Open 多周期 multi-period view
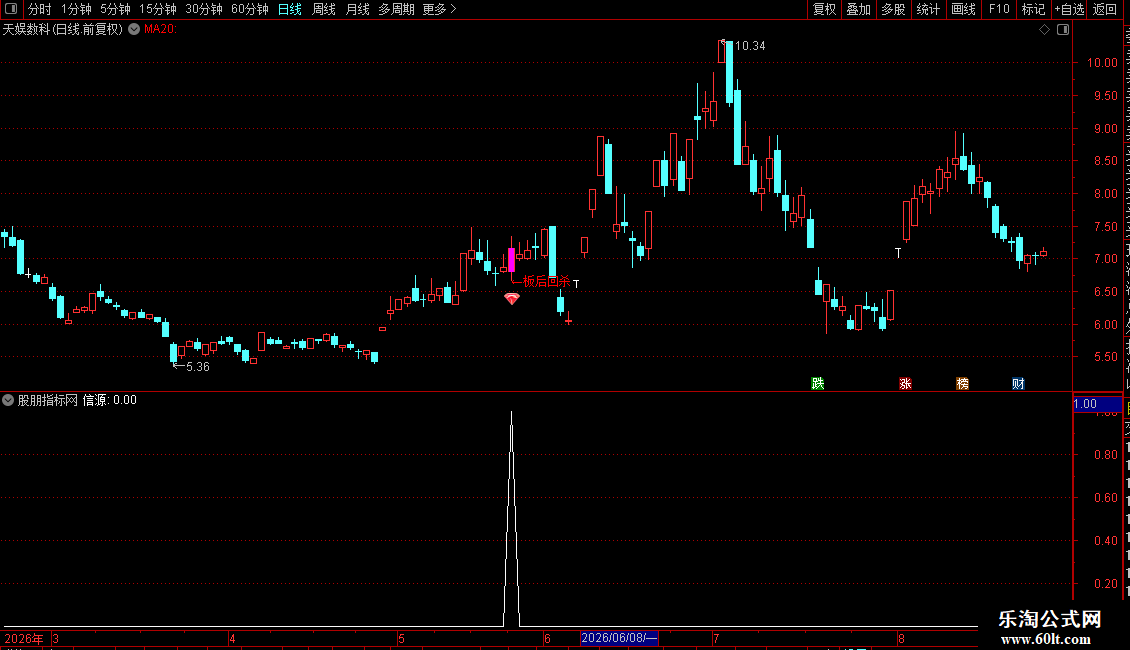Image resolution: width=1130 pixels, height=650 pixels. click(x=396, y=9)
